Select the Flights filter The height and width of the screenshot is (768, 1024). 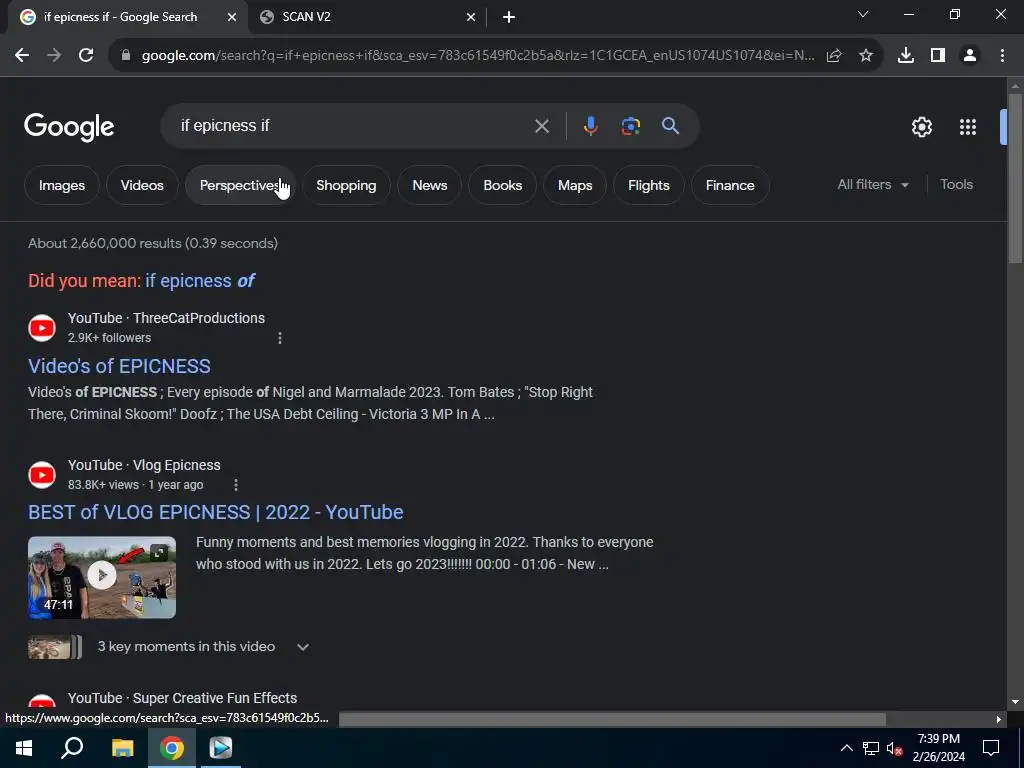(x=648, y=185)
